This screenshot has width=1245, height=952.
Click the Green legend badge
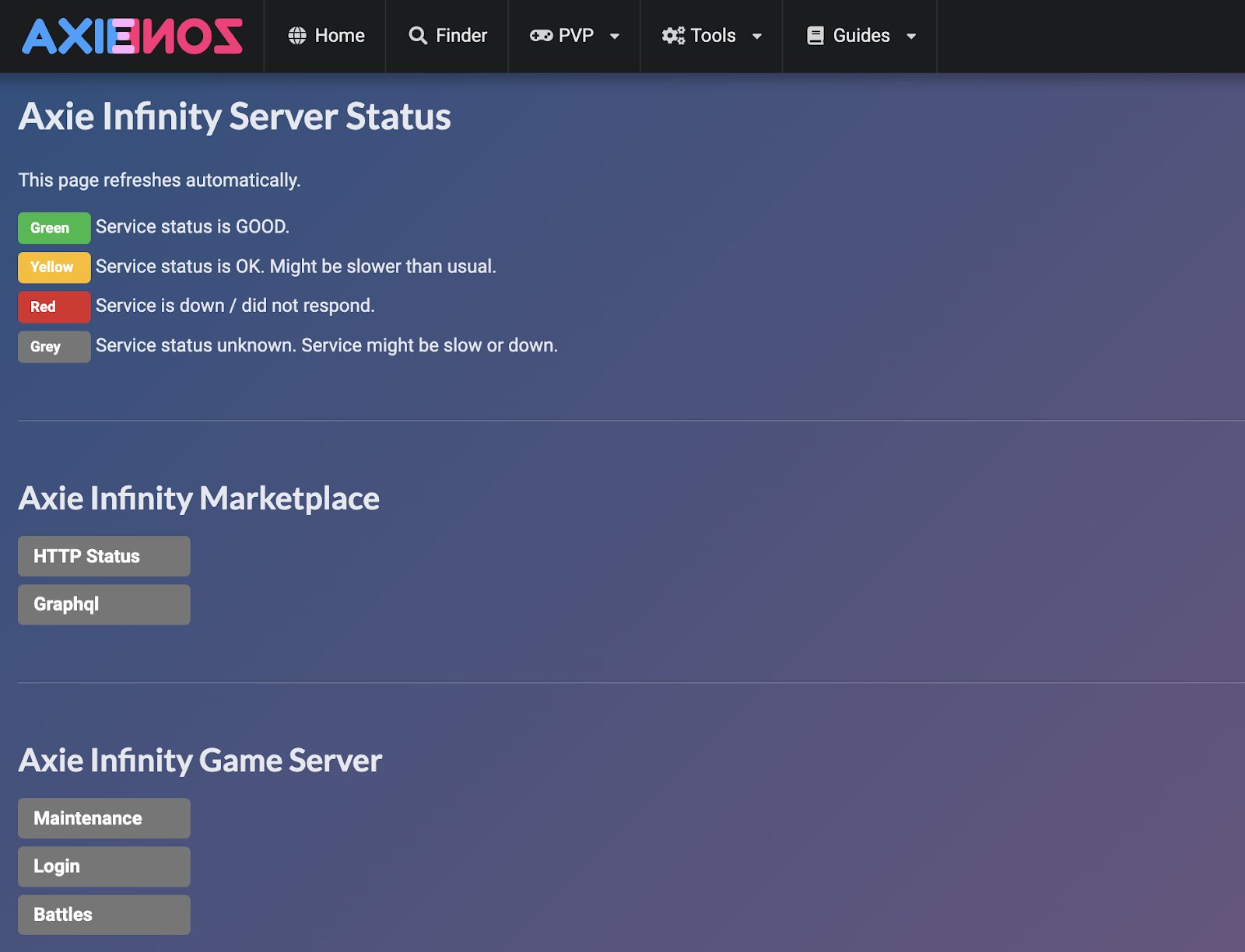point(54,228)
